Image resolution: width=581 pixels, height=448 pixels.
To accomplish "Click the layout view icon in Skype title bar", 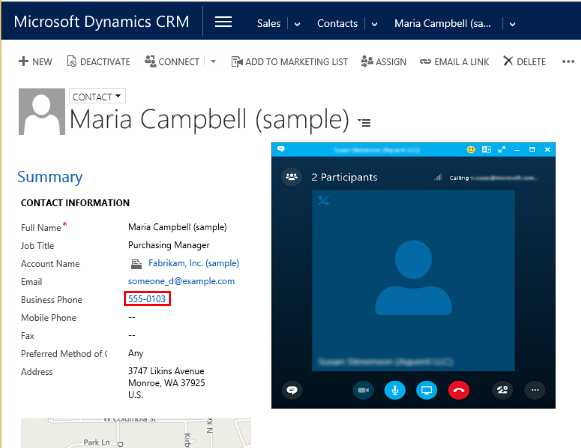I will [486, 149].
